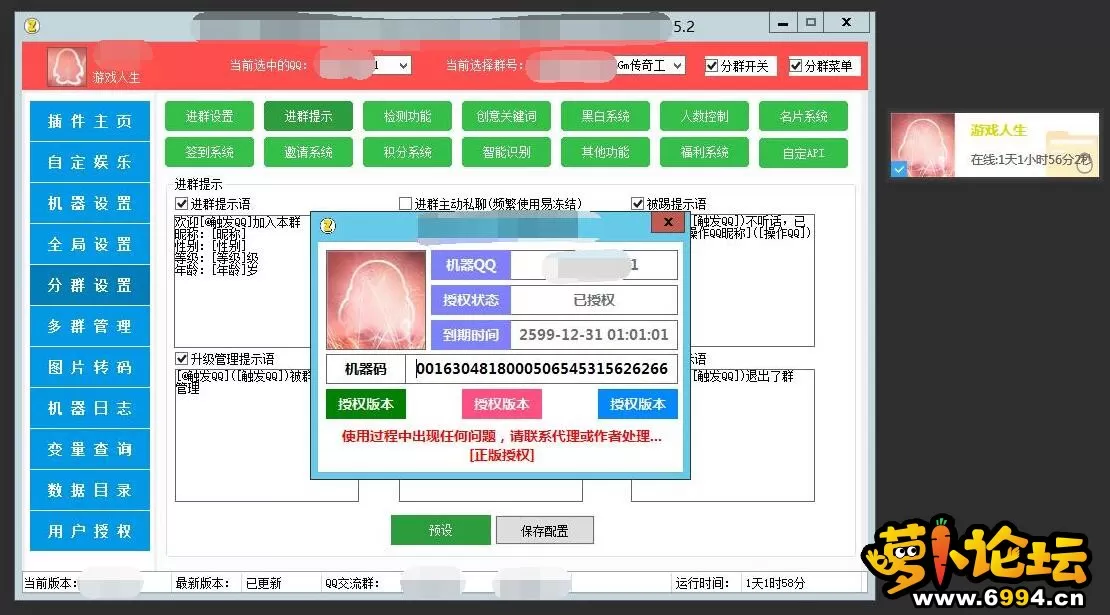Image resolution: width=1110 pixels, height=615 pixels.
Task: Click the 被踢提示语 text area
Action: (x=753, y=280)
